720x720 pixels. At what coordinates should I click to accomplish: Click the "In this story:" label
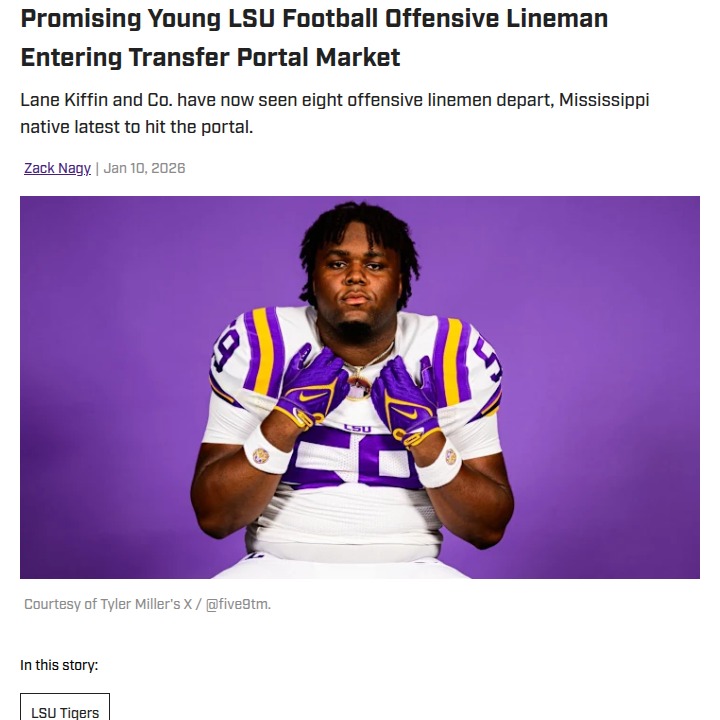pos(59,665)
